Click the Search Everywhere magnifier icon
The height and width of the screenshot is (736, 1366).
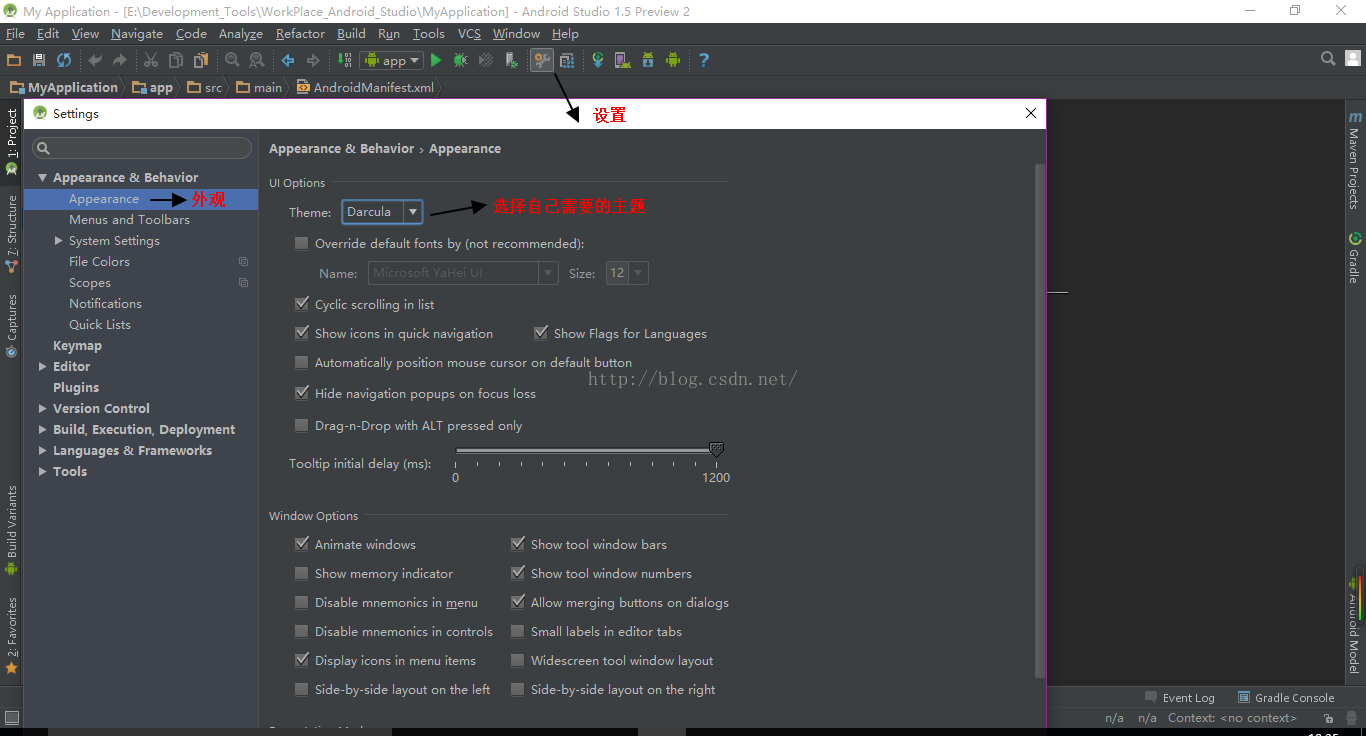tap(1328, 59)
